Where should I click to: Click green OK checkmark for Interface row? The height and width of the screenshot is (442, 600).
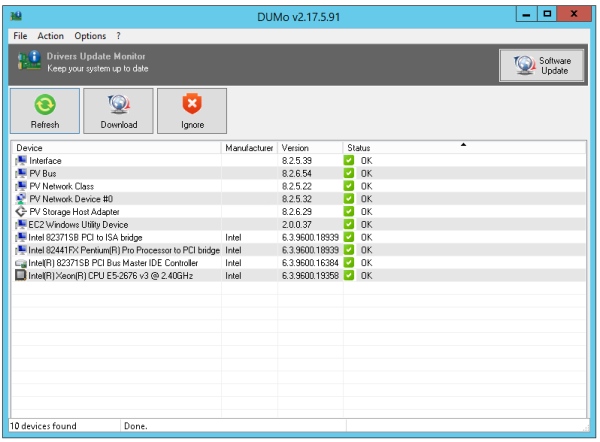pyautogui.click(x=349, y=161)
